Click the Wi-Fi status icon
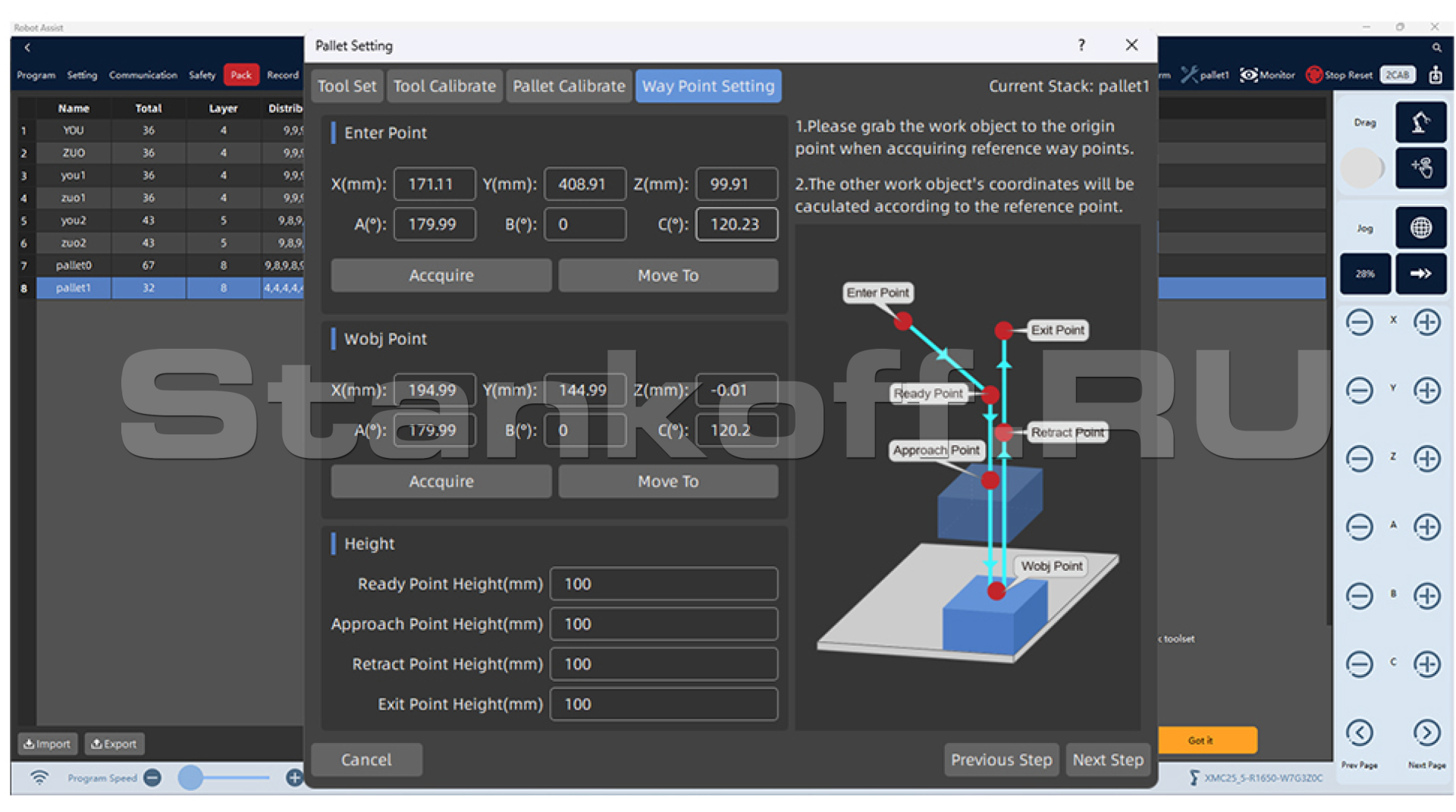 click(x=39, y=778)
